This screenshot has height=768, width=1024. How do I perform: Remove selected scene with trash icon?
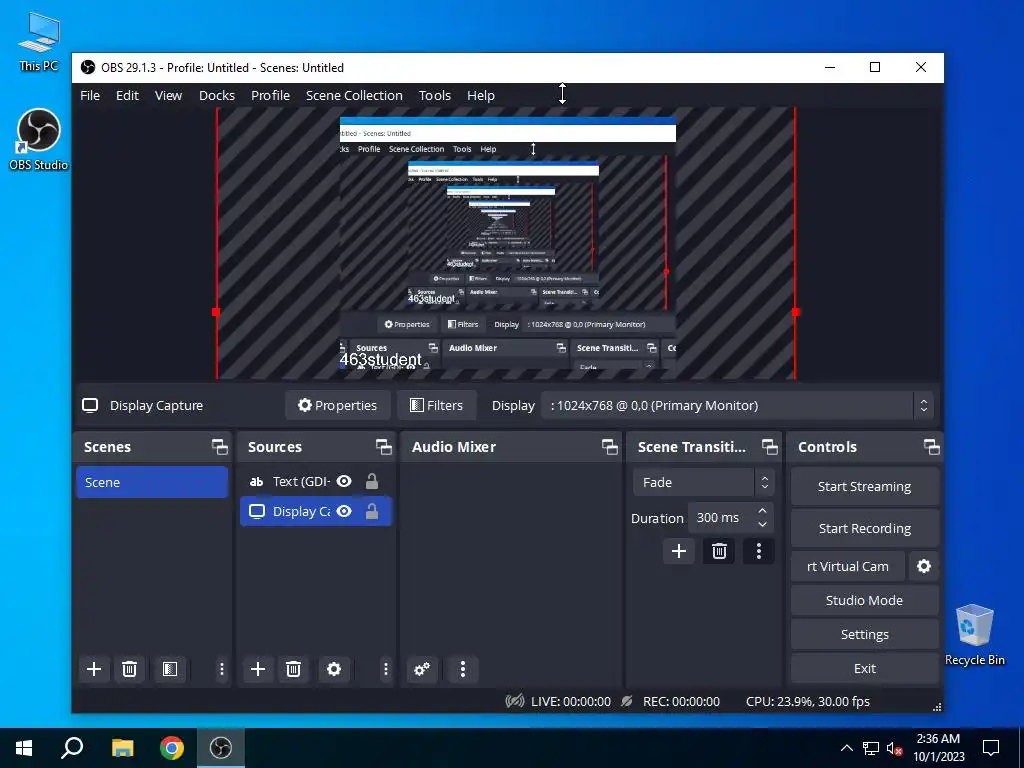click(129, 669)
